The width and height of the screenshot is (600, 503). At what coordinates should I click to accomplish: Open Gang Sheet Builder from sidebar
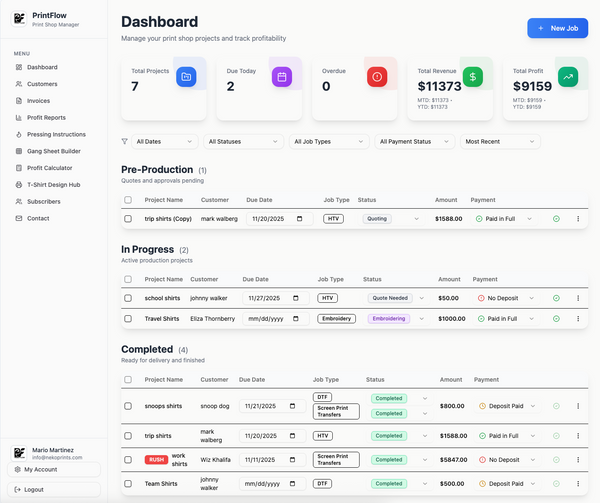point(56,150)
